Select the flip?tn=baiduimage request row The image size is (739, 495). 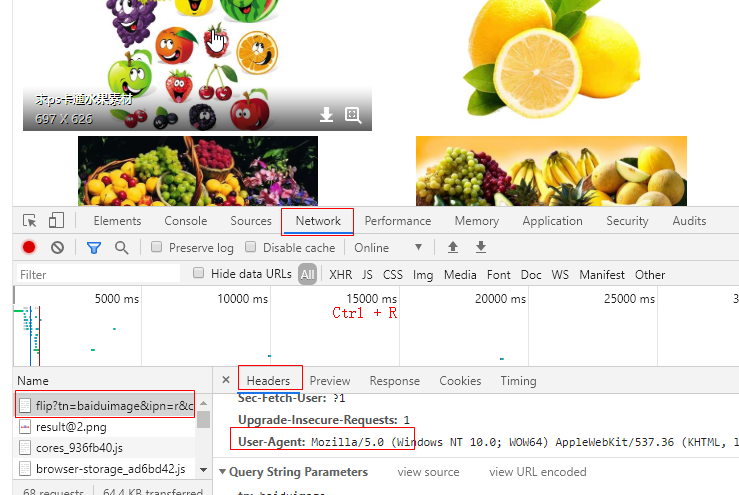[x=105, y=405]
